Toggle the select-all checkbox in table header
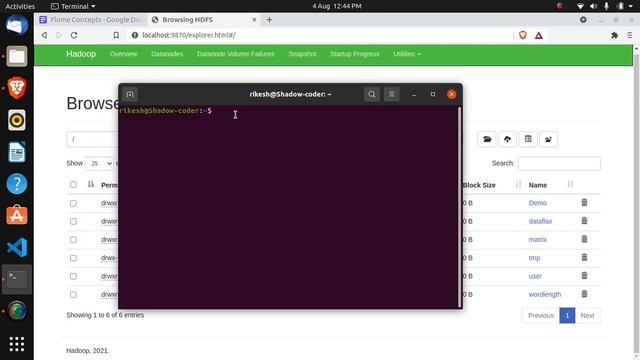Image resolution: width=640 pixels, height=360 pixels. (73, 184)
